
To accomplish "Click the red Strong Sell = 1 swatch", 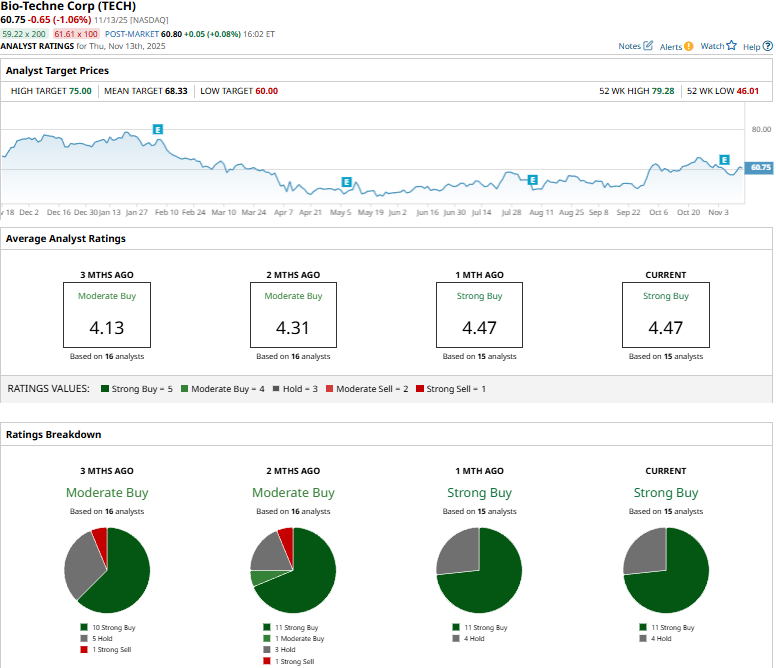I will click(x=420, y=388).
